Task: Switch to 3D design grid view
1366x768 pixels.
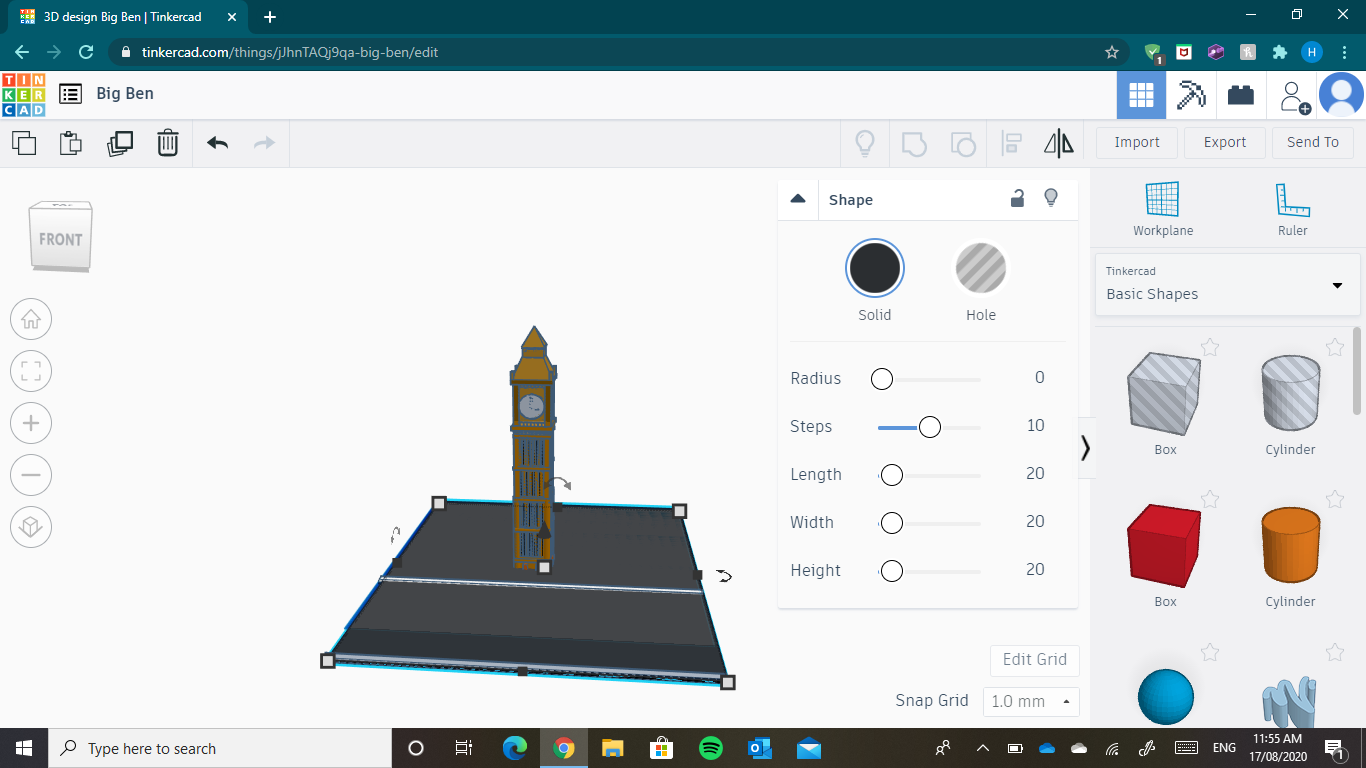Action: pyautogui.click(x=1141, y=96)
